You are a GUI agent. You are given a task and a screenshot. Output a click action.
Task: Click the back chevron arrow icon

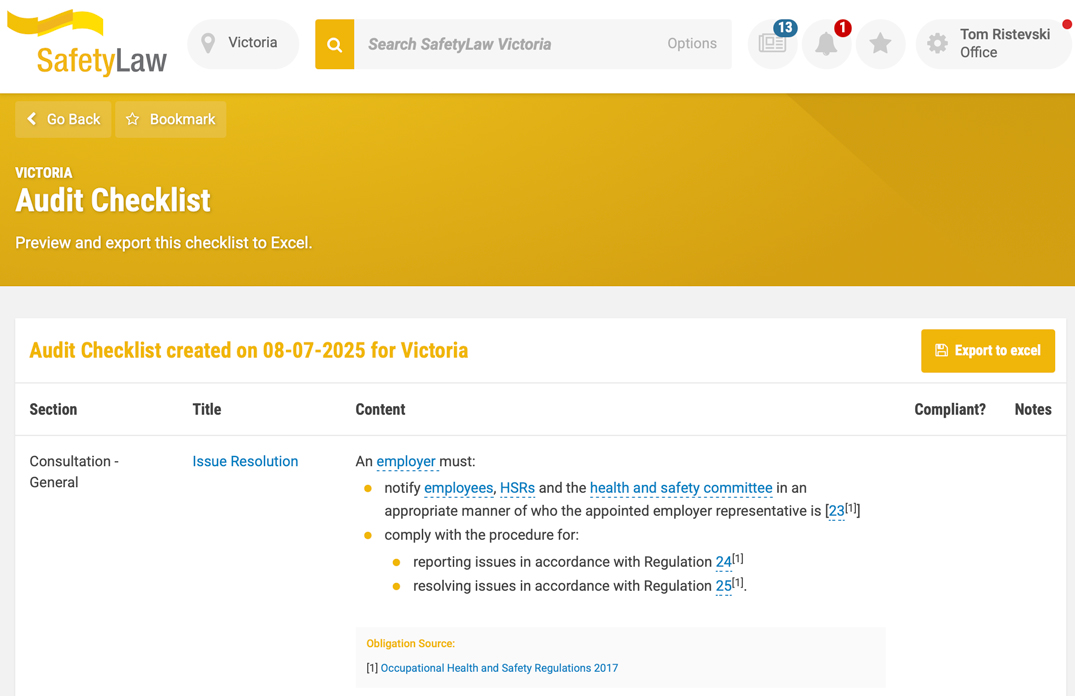coord(32,119)
